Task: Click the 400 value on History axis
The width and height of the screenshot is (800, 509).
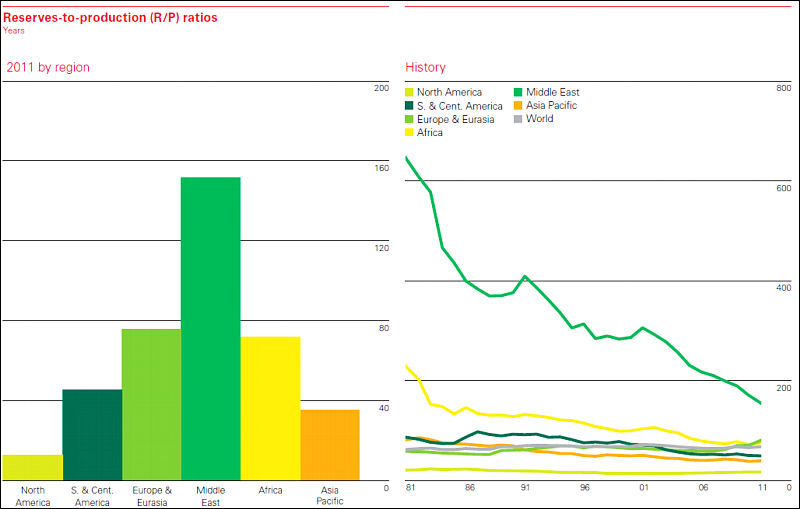Action: click(784, 288)
